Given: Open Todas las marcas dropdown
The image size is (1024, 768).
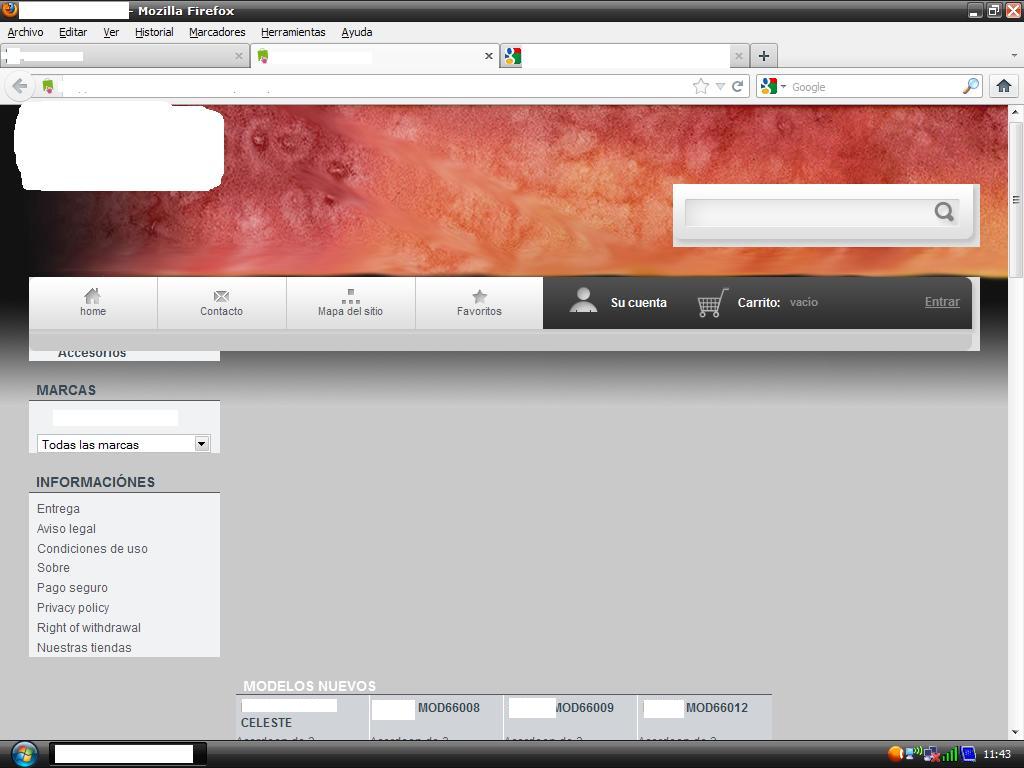Looking at the screenshot, I should click(123, 444).
